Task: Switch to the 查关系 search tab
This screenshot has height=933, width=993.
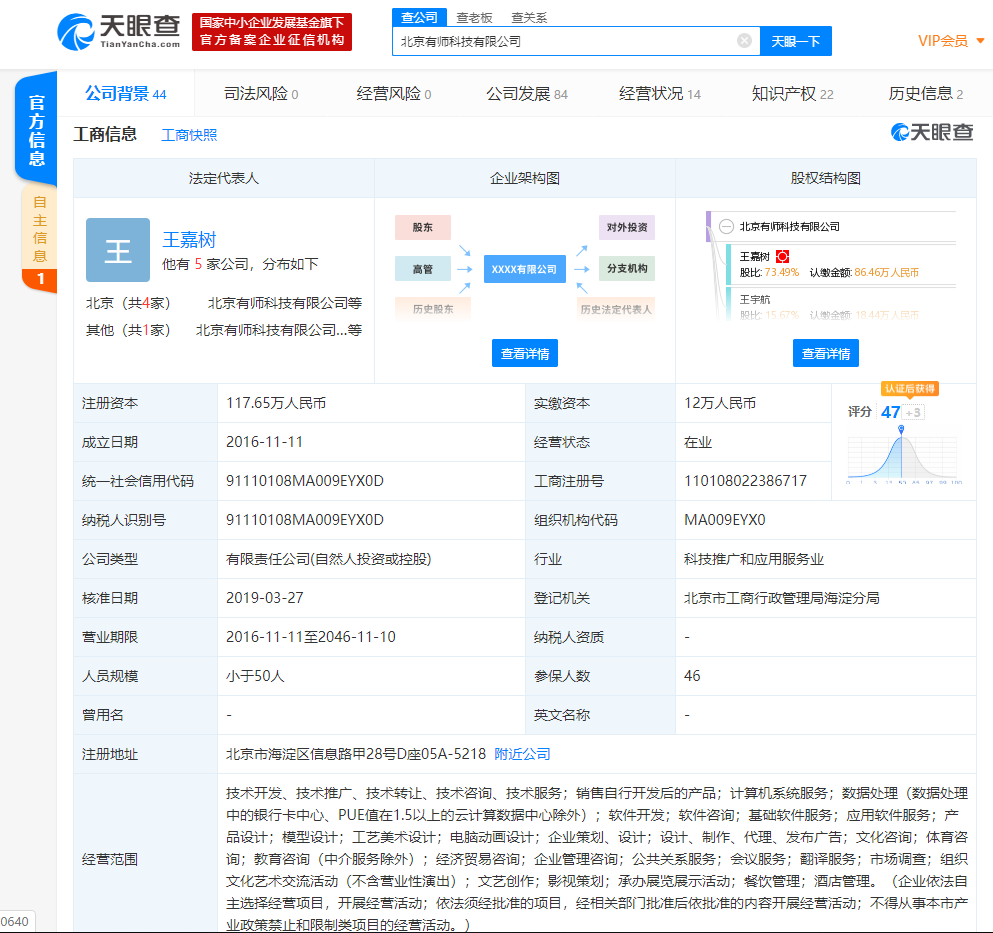Action: click(529, 17)
